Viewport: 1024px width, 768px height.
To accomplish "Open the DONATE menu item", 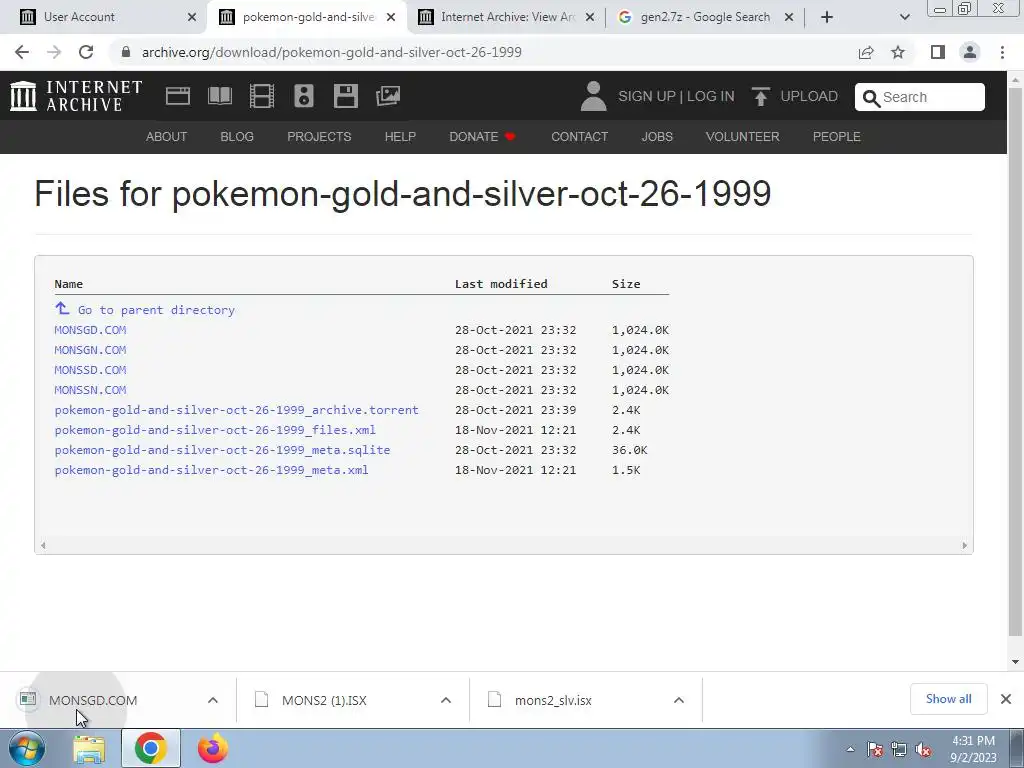I will [482, 136].
